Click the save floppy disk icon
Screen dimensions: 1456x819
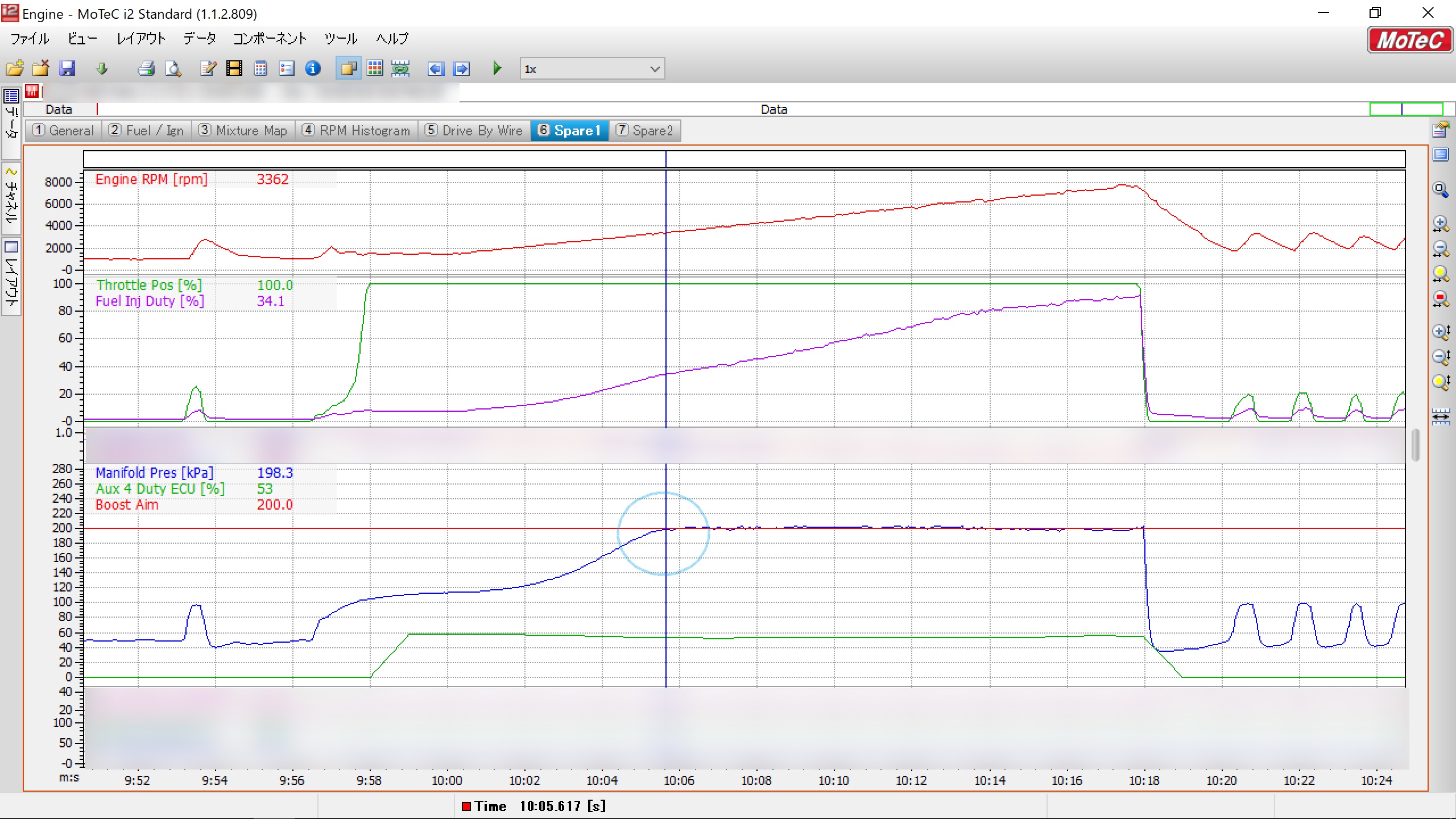(x=67, y=69)
